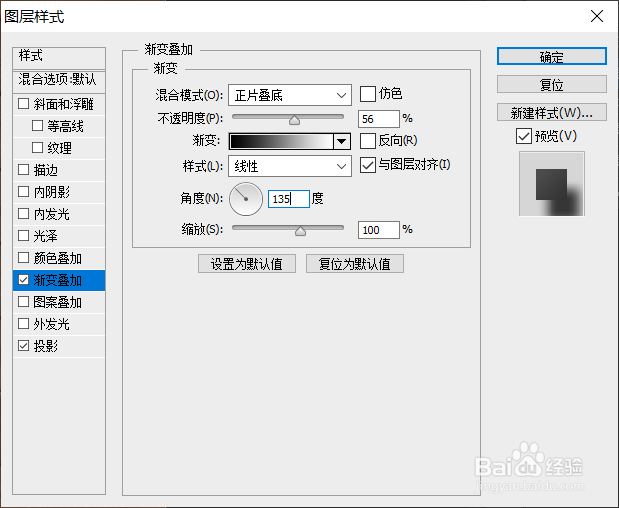
Task: Open the 混合模式 dropdown showing 正片叠底
Action: click(x=290, y=95)
